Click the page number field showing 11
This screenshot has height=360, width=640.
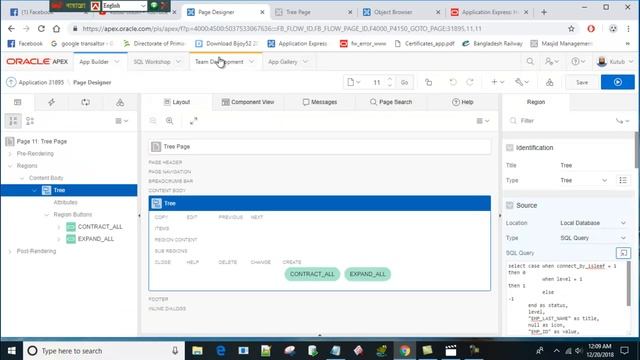coord(377,82)
